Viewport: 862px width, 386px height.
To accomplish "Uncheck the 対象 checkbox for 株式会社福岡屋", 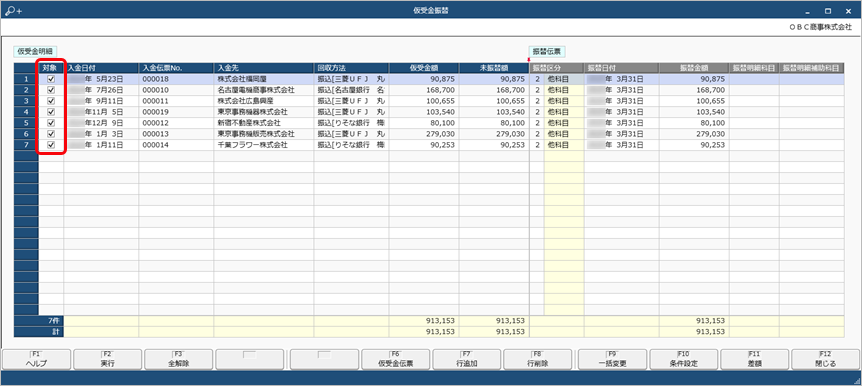I will pos(51,79).
